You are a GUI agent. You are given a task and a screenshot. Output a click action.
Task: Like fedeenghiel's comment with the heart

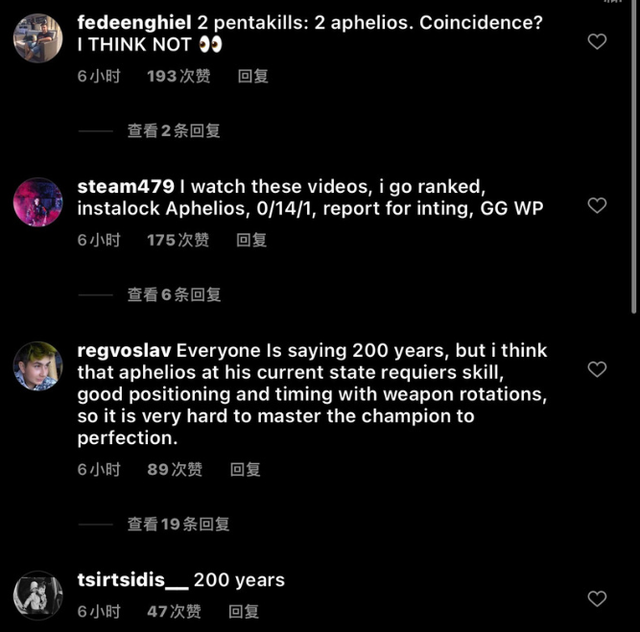click(x=597, y=41)
